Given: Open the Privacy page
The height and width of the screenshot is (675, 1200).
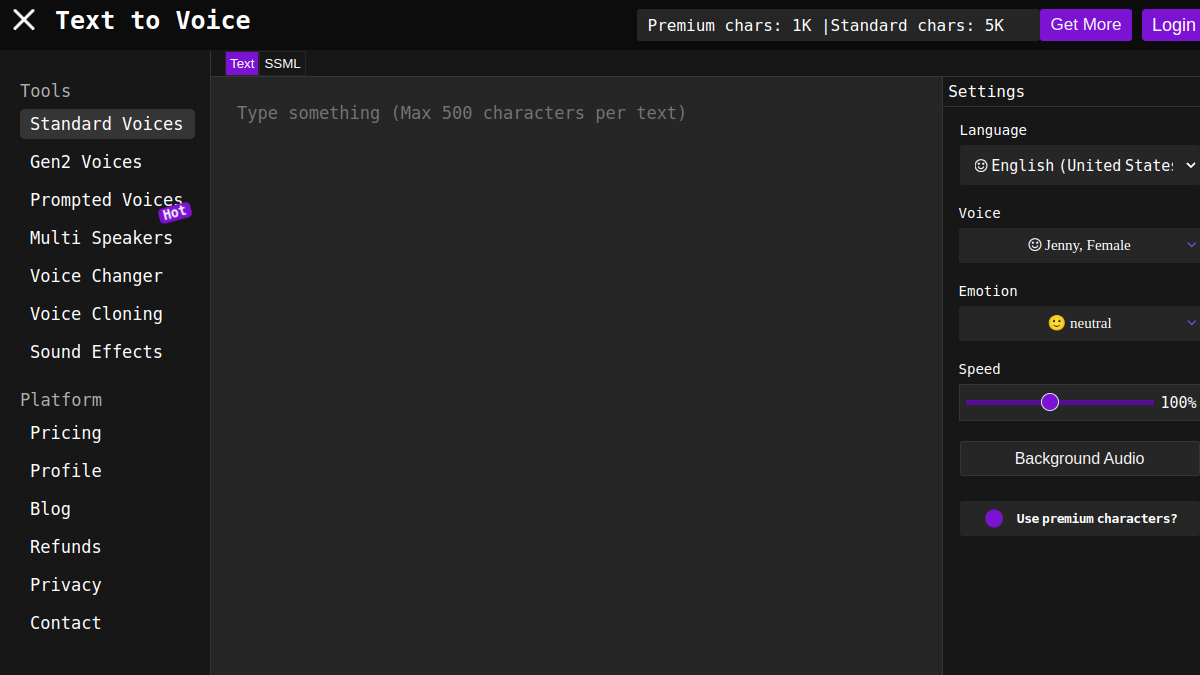Looking at the screenshot, I should pyautogui.click(x=66, y=585).
